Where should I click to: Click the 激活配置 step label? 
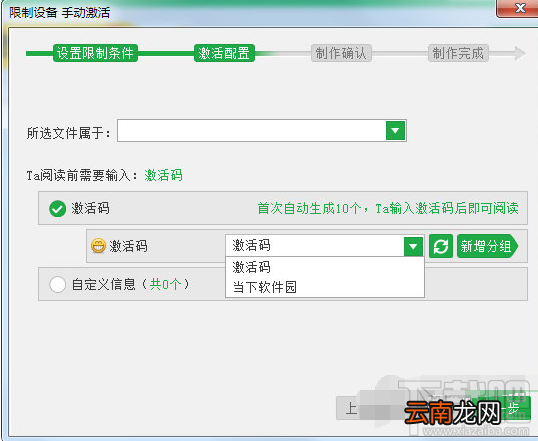224,53
